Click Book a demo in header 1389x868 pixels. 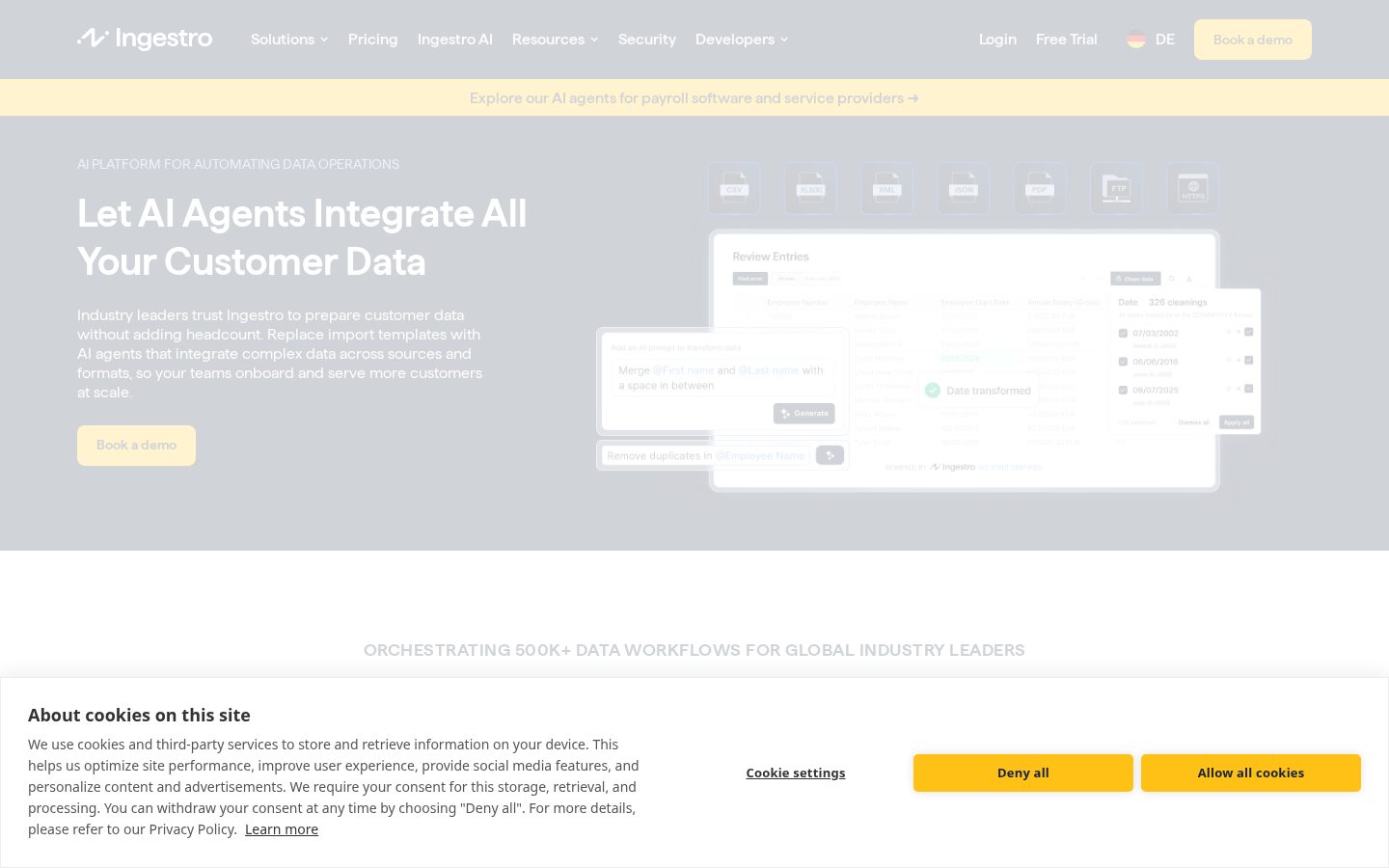(x=1253, y=40)
